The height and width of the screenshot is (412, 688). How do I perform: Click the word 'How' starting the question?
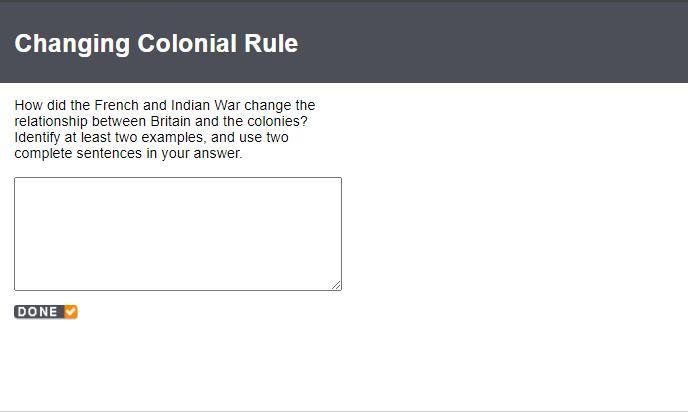click(29, 105)
